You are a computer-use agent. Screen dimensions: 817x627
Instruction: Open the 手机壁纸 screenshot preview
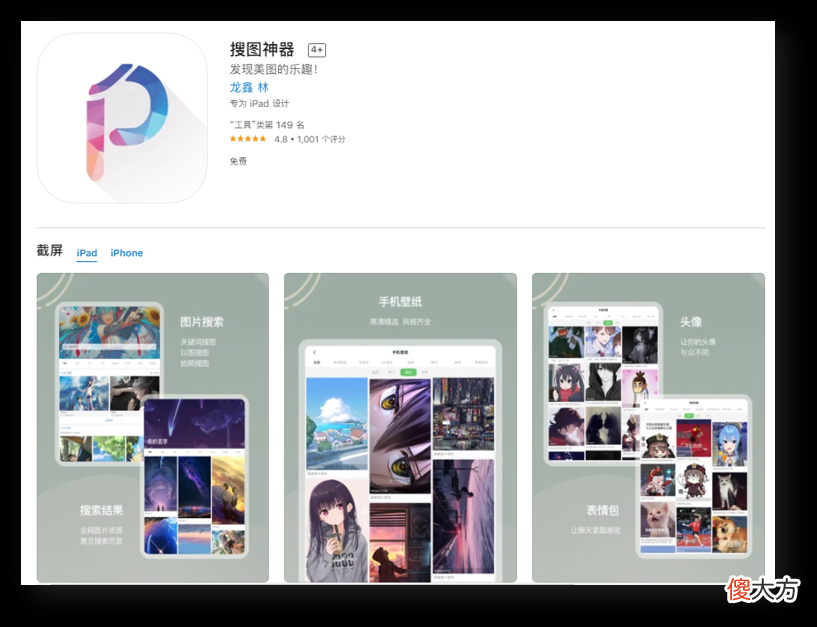click(400, 427)
